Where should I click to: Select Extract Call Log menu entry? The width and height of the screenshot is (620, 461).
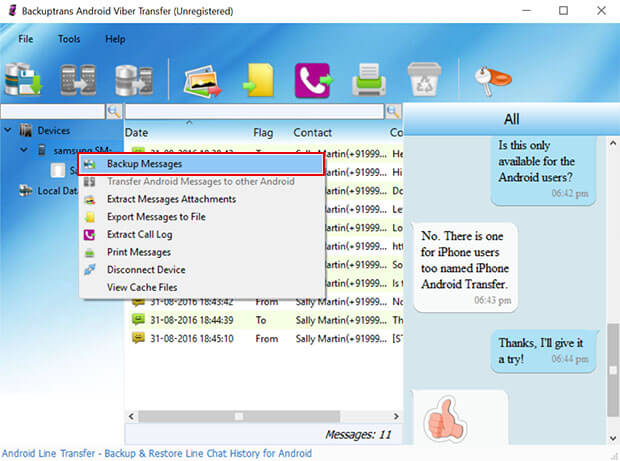coord(201,234)
